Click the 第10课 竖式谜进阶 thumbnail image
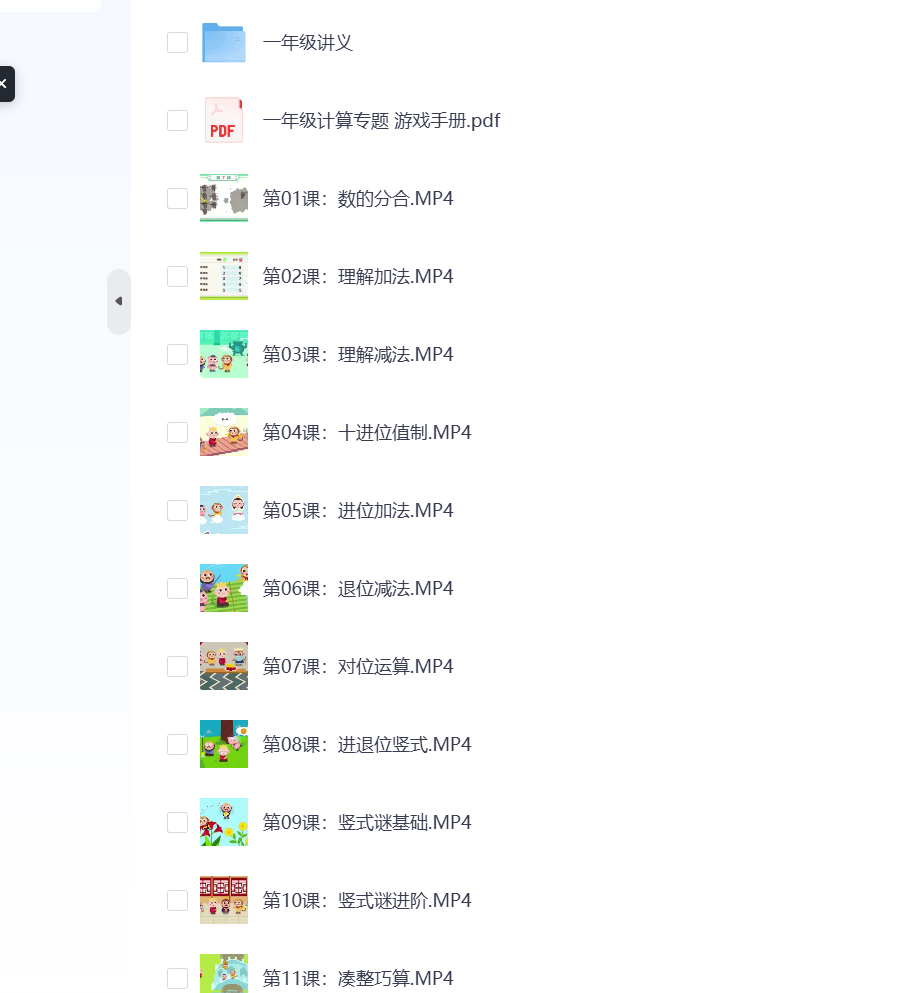The height and width of the screenshot is (993, 911). [x=223, y=901]
